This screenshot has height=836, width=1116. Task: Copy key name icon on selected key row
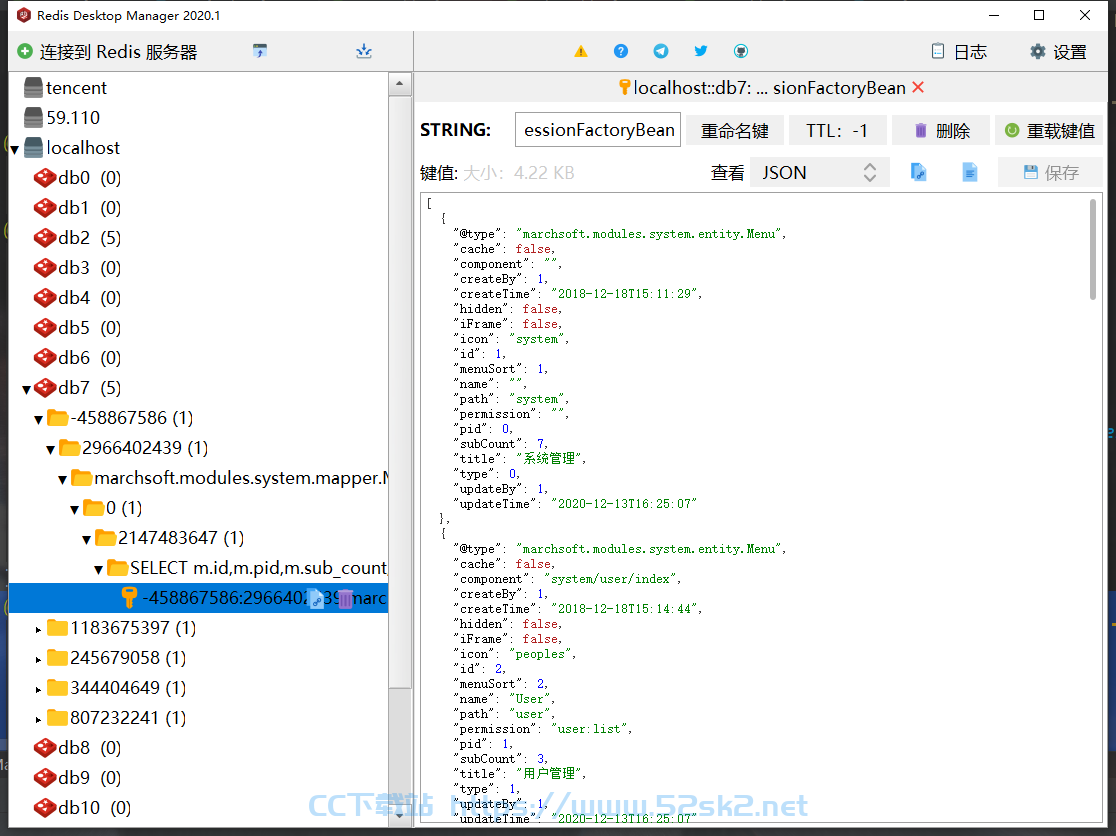316,599
